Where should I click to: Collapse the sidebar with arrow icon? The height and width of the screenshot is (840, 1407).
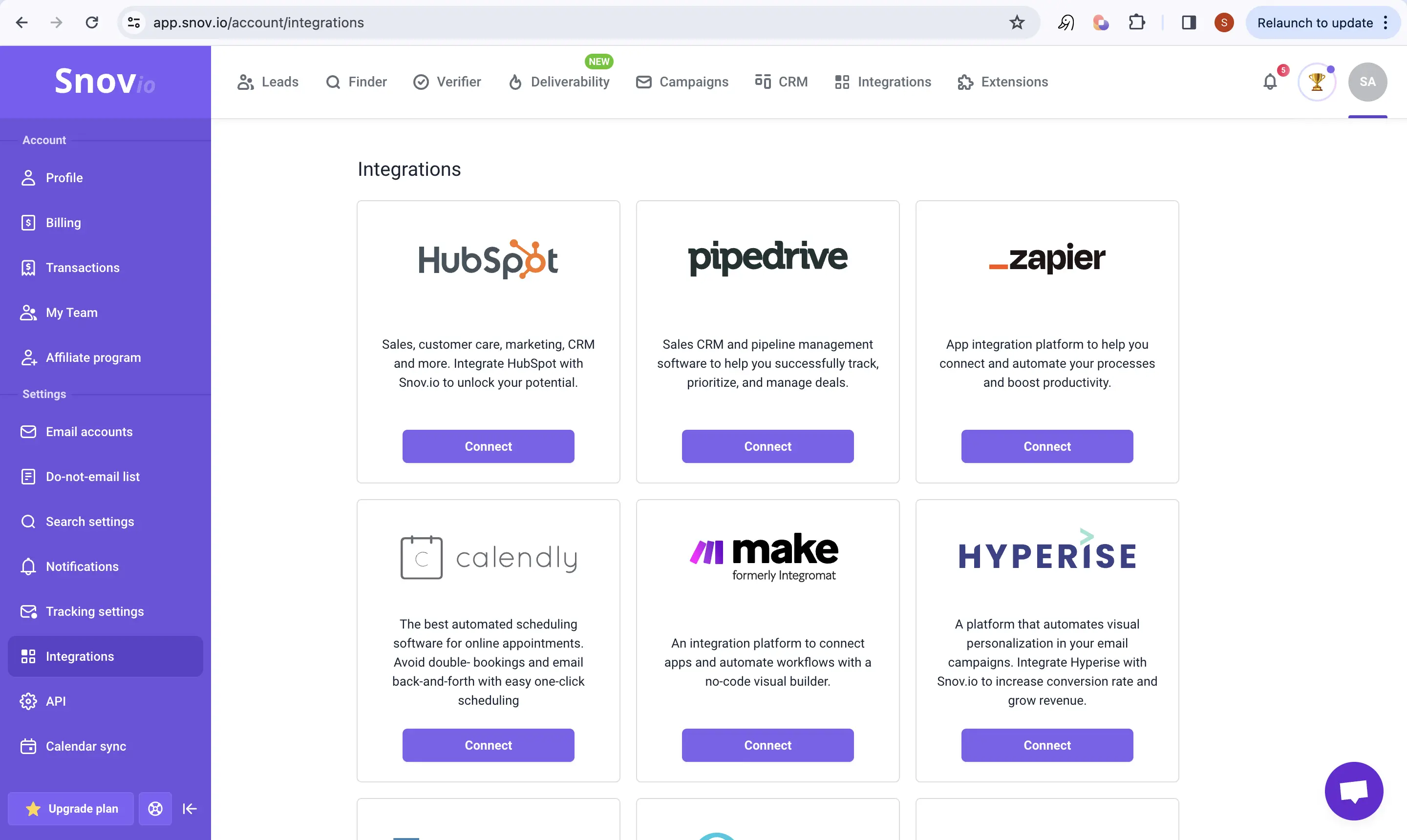[x=190, y=808]
